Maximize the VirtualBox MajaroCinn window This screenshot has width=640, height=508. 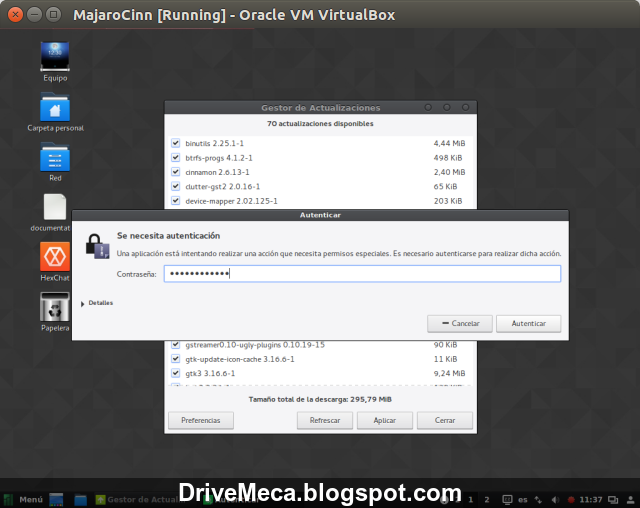pos(53,15)
